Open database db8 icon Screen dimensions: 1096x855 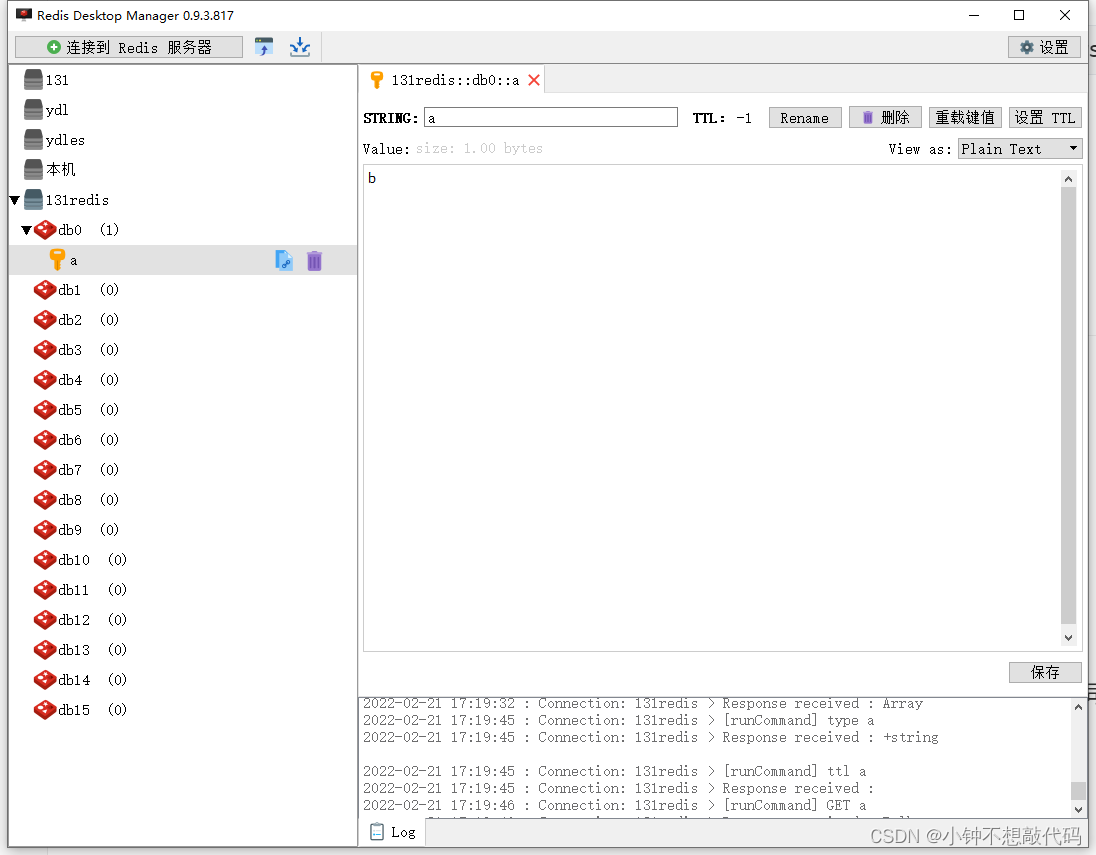tap(45, 500)
